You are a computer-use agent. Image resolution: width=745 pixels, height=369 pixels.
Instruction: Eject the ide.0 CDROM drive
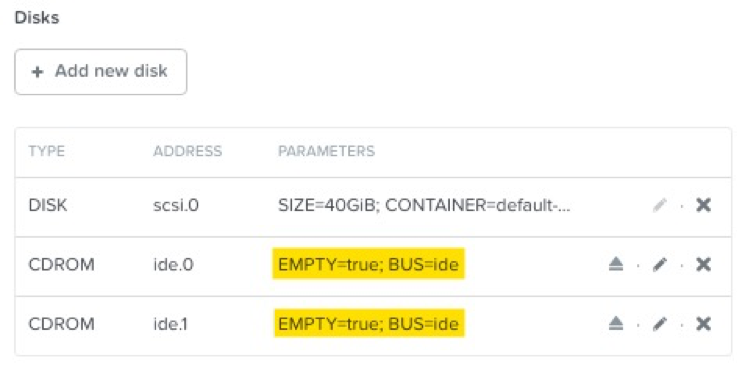pos(616,265)
